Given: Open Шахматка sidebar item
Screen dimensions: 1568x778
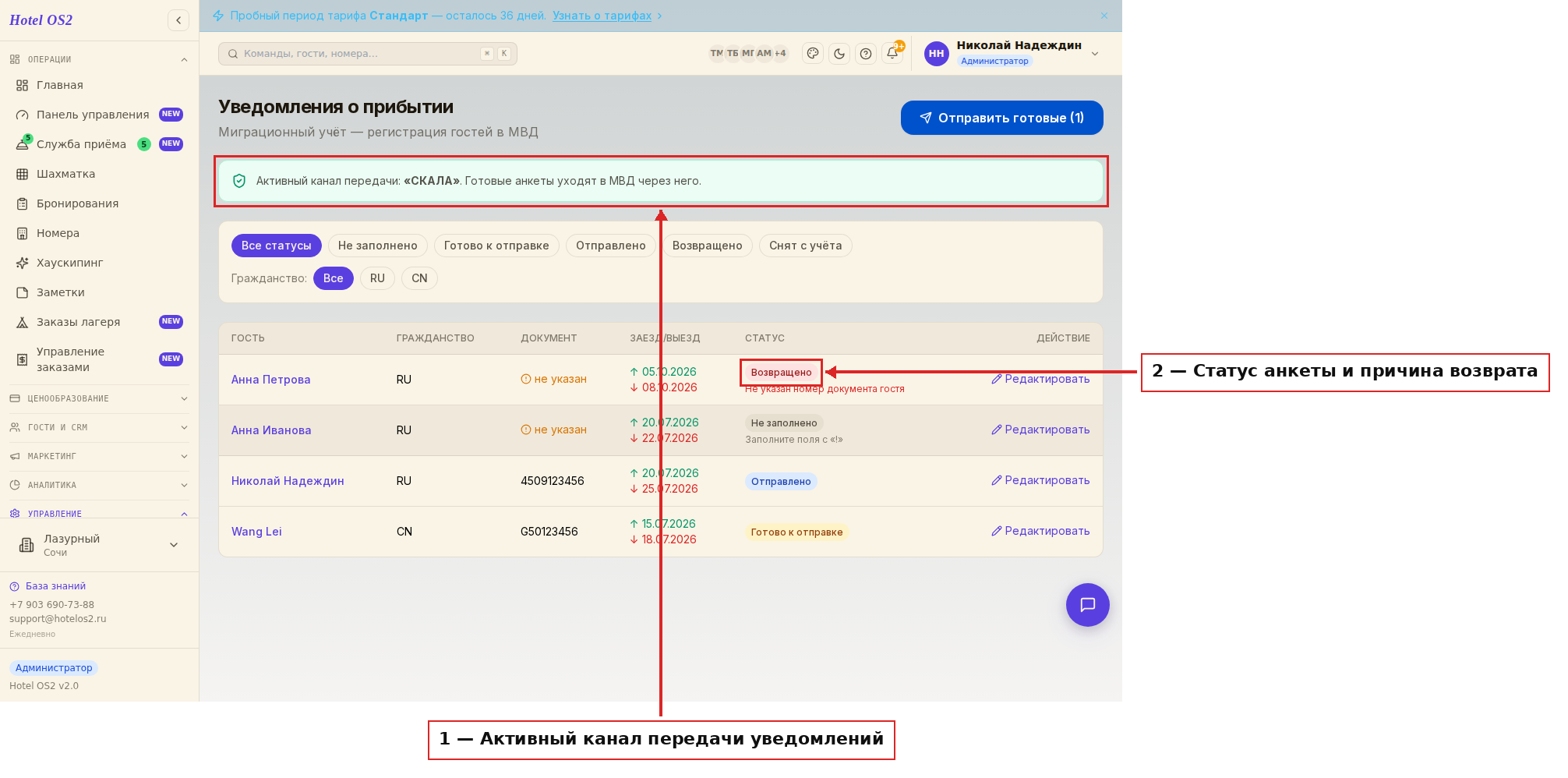Looking at the screenshot, I should (99, 174).
